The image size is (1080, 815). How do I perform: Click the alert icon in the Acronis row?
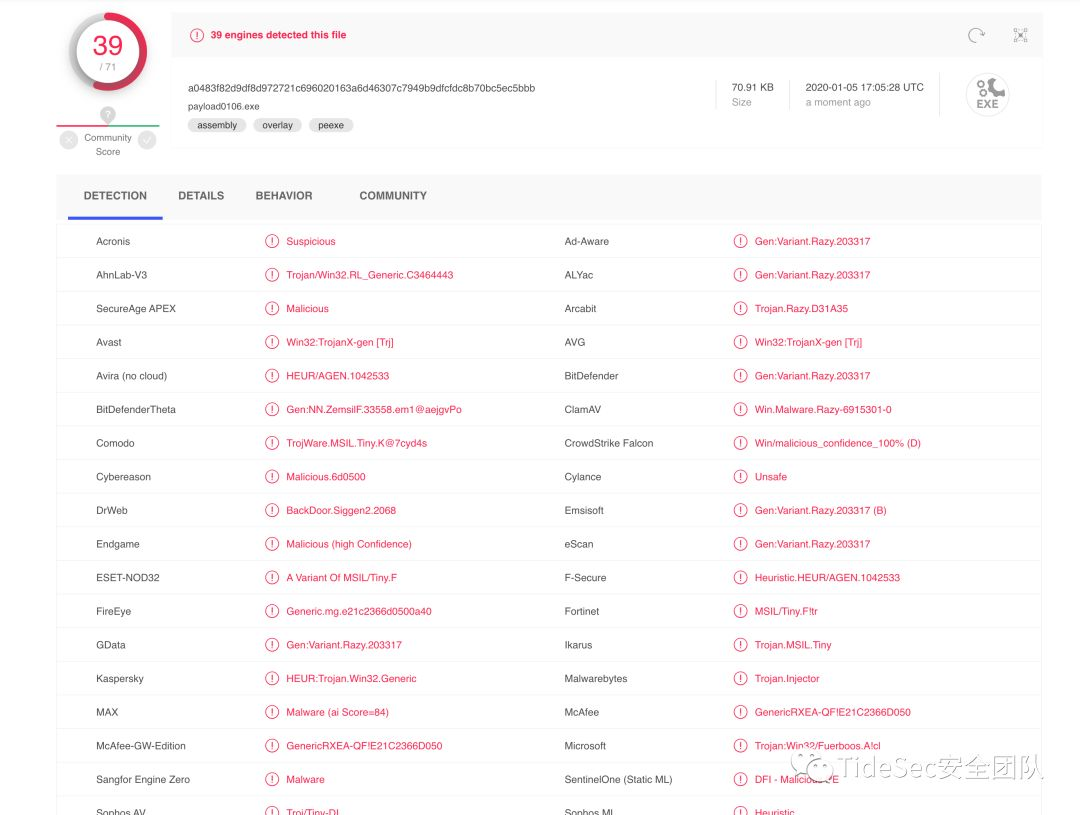(272, 241)
